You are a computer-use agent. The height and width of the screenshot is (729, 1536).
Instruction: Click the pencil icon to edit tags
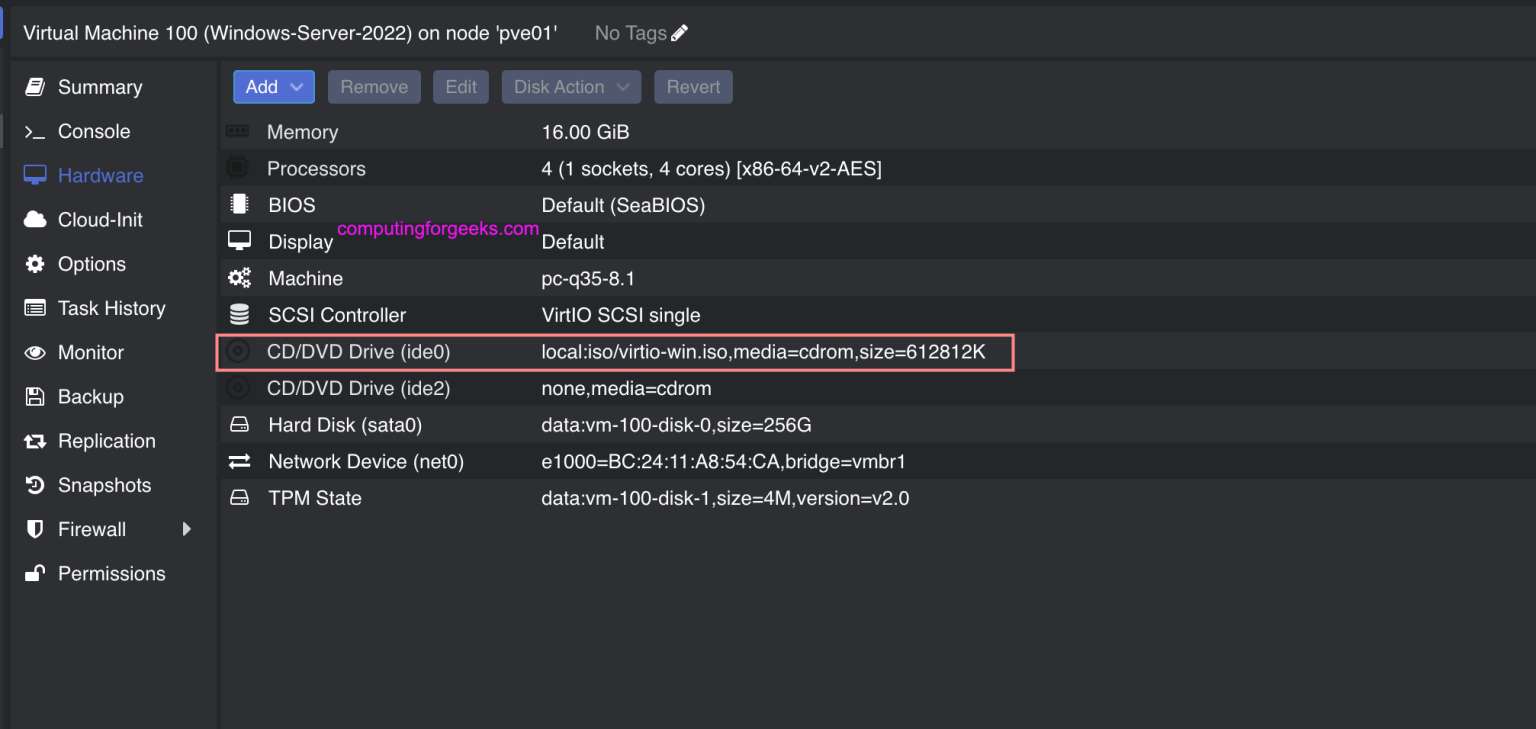pos(679,33)
